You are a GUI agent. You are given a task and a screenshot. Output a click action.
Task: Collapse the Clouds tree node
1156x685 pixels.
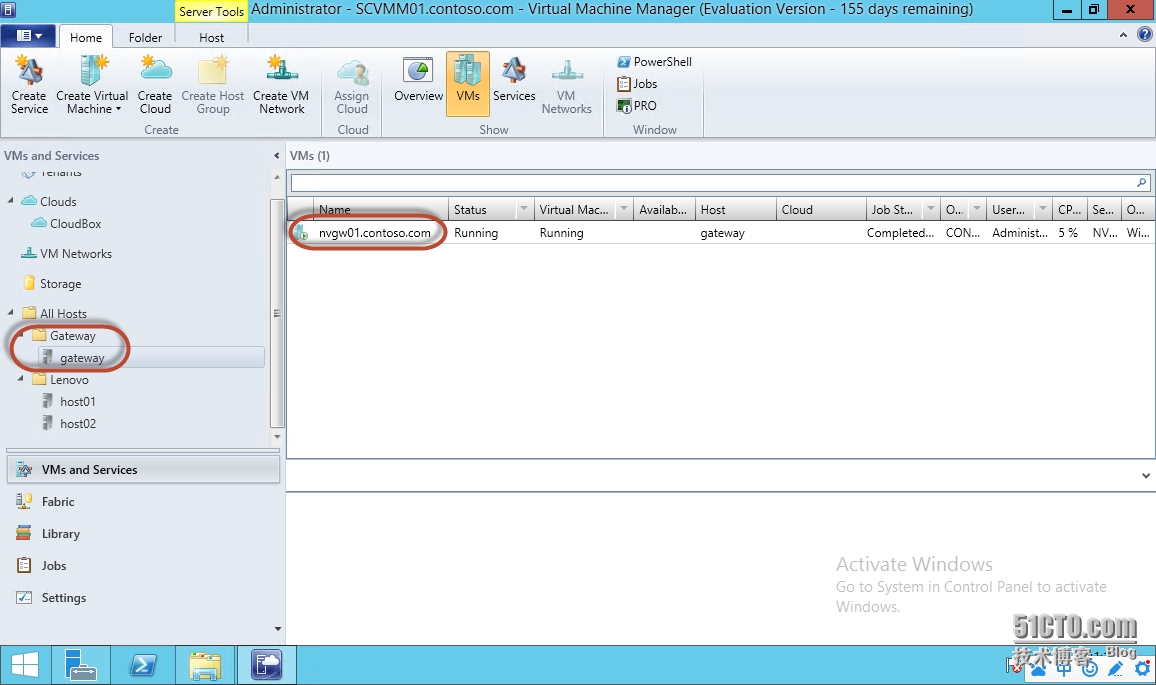tap(10, 201)
